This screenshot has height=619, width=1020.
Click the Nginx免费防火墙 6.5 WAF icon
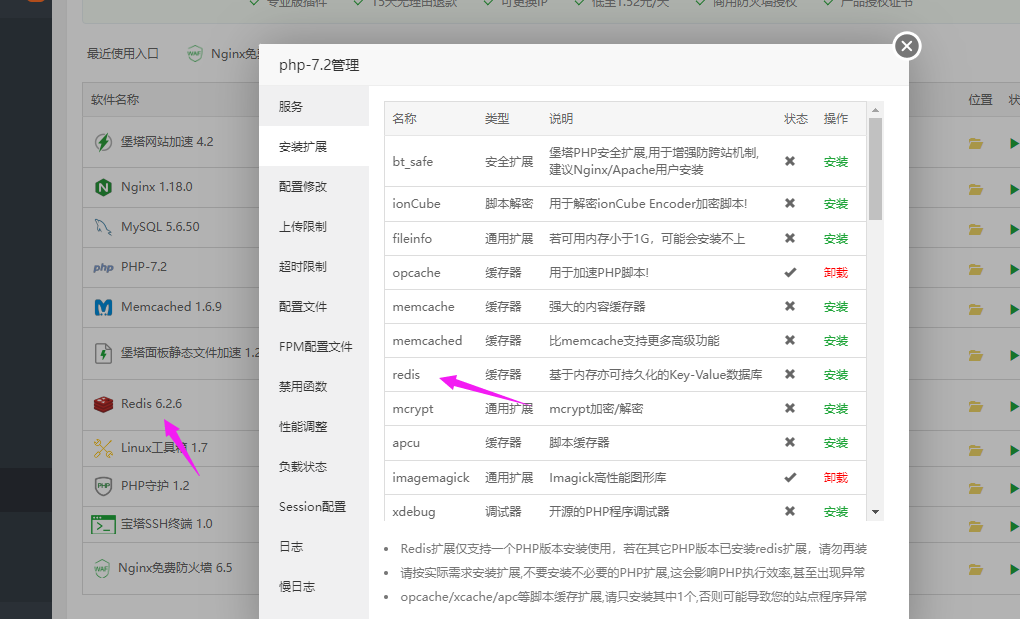(x=101, y=568)
